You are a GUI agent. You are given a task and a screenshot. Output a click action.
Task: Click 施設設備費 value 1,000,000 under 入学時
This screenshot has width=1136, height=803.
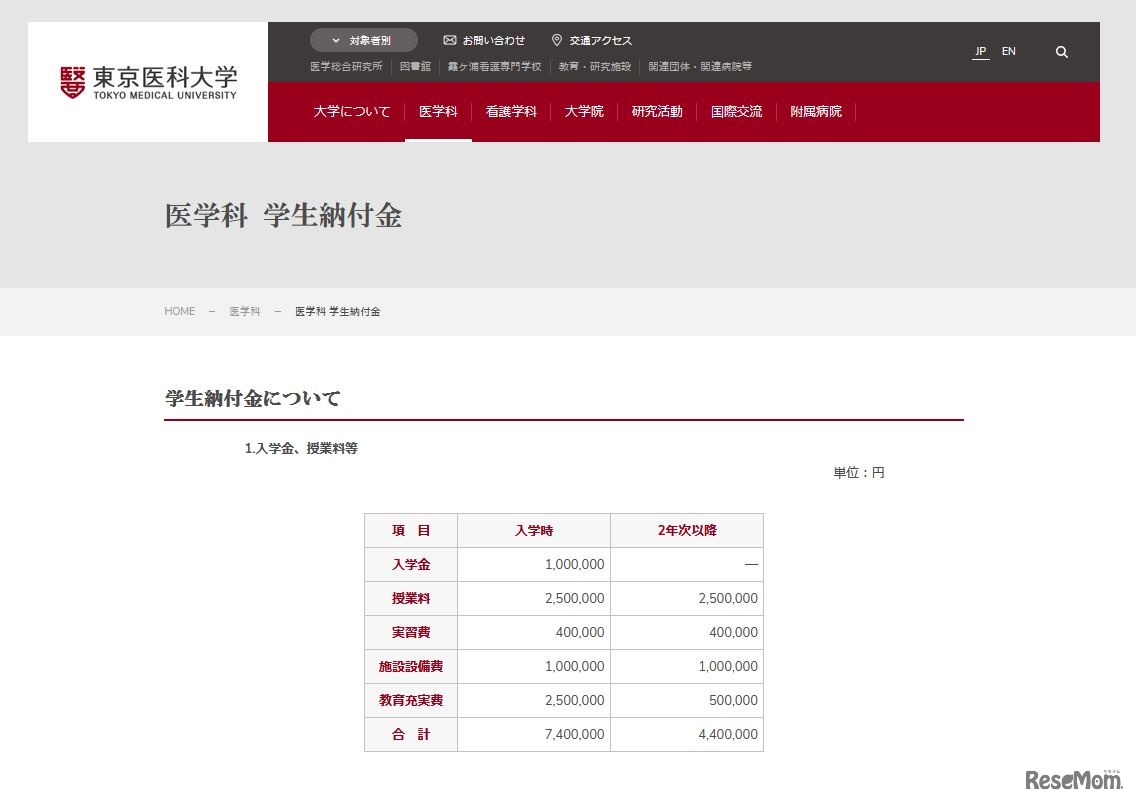click(x=575, y=667)
